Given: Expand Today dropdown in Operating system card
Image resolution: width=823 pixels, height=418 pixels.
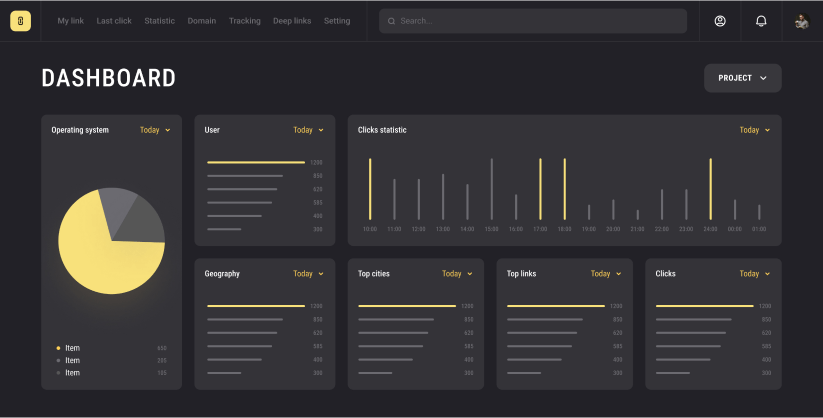Looking at the screenshot, I should point(155,130).
